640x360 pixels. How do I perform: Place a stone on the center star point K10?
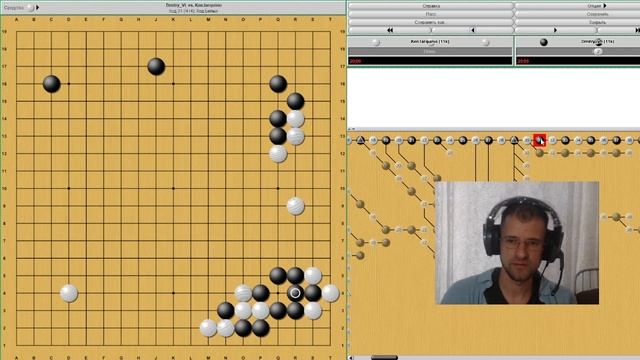pos(173,189)
